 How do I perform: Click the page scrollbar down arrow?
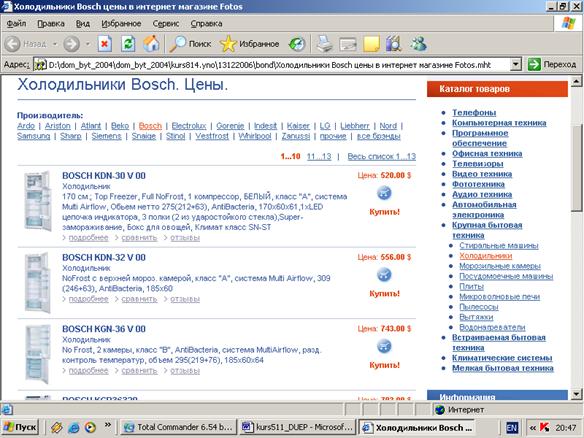576,394
